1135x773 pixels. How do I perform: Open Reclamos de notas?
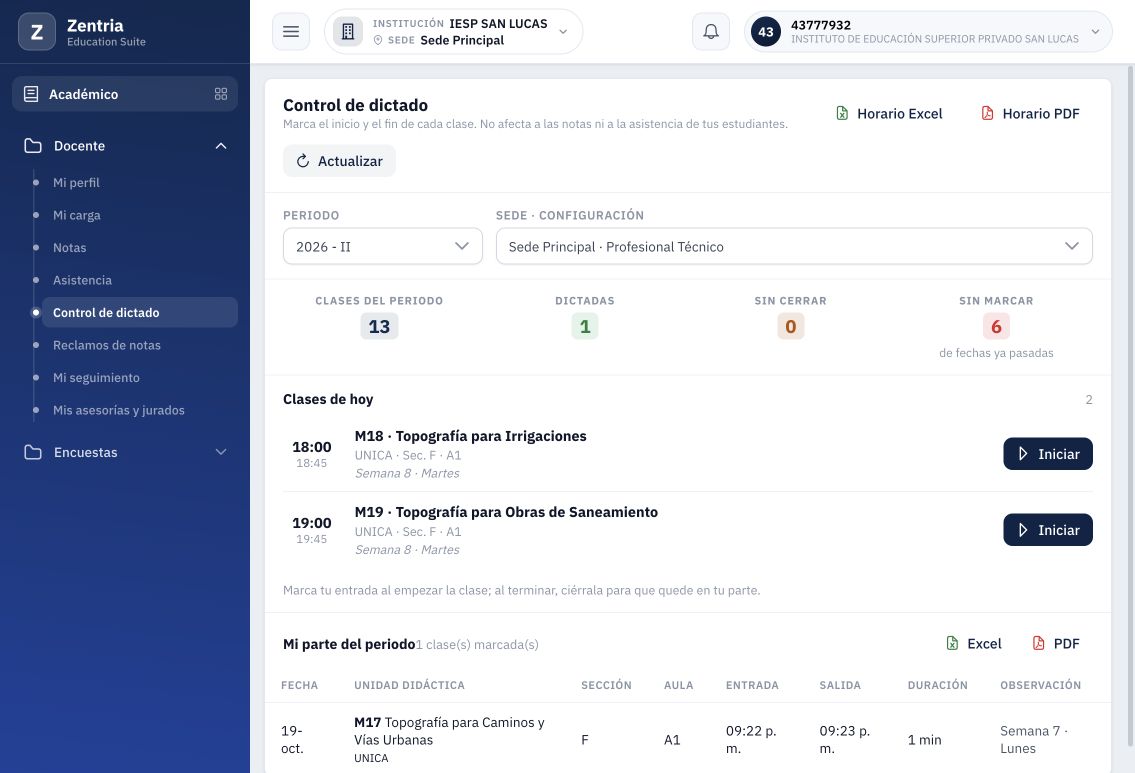(x=106, y=345)
